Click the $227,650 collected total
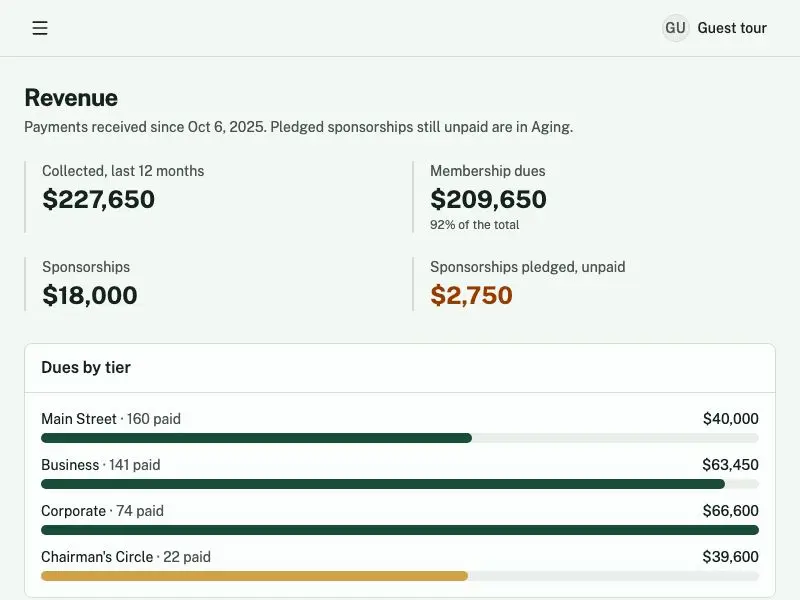Image resolution: width=800 pixels, height=600 pixels. (x=98, y=199)
